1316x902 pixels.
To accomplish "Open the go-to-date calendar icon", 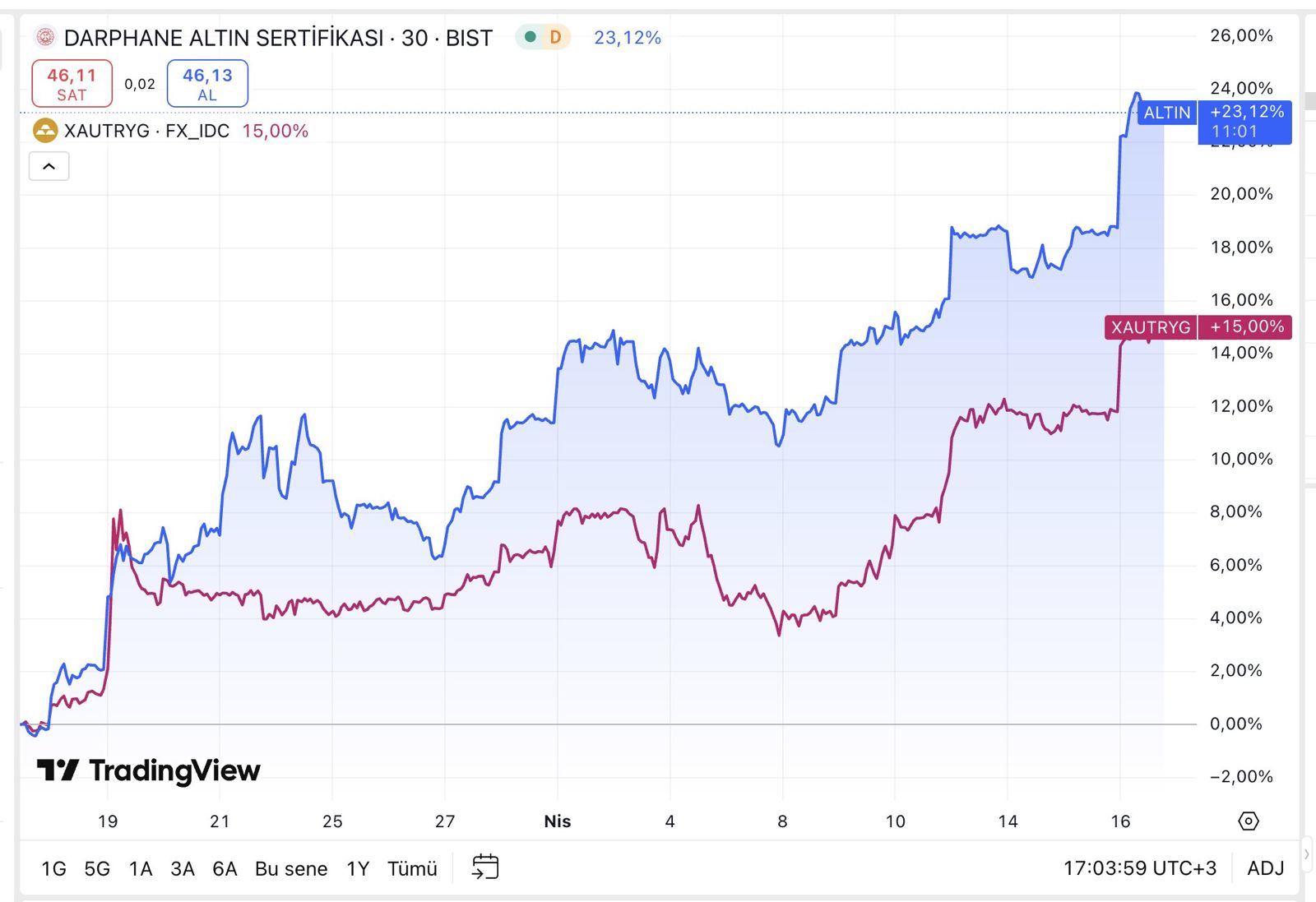I will (x=485, y=867).
